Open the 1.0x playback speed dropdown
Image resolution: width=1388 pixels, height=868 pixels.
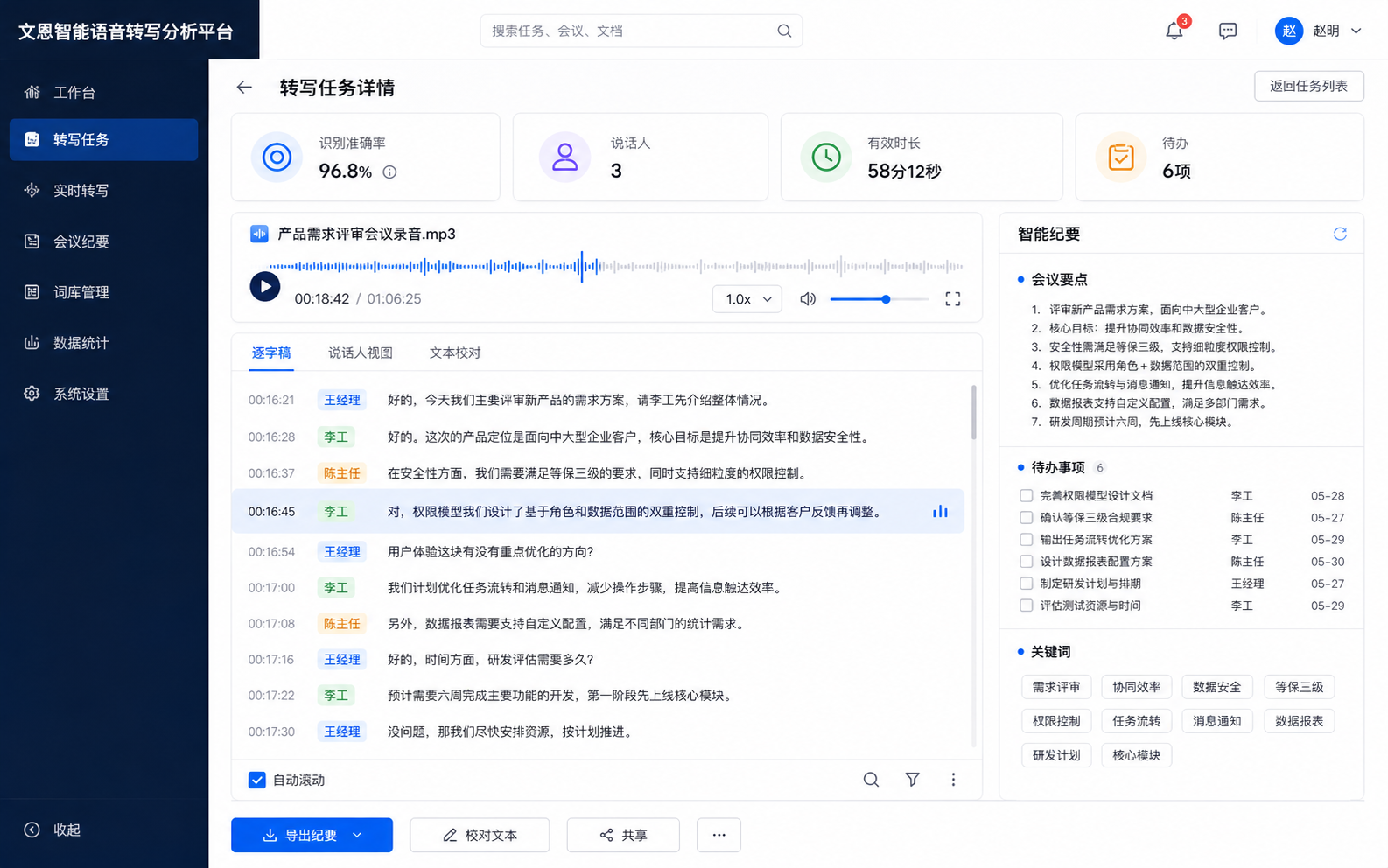pos(747,299)
